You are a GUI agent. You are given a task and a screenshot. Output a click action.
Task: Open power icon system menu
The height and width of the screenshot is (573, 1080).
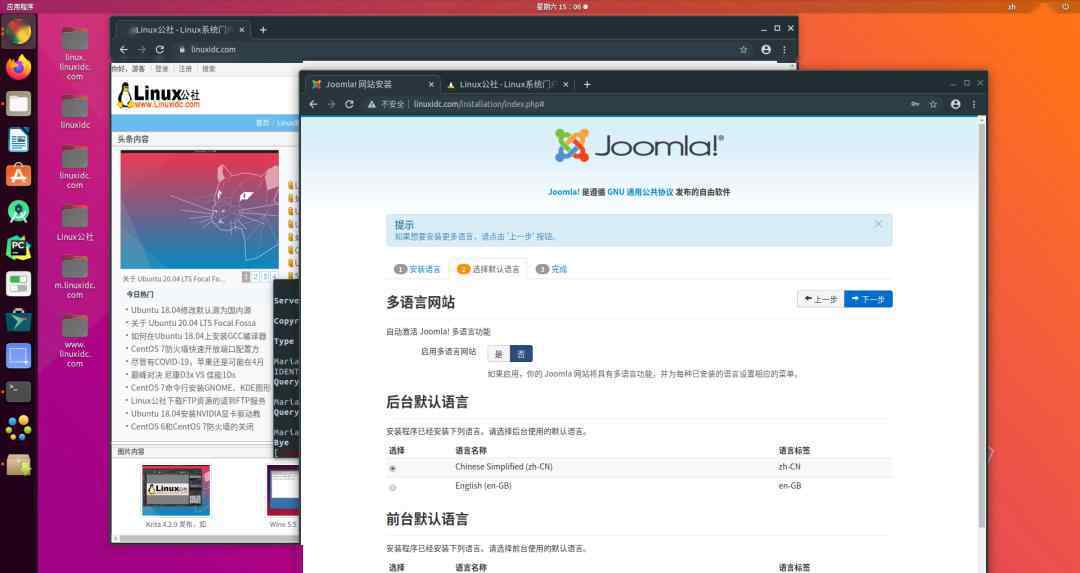point(1066,6)
